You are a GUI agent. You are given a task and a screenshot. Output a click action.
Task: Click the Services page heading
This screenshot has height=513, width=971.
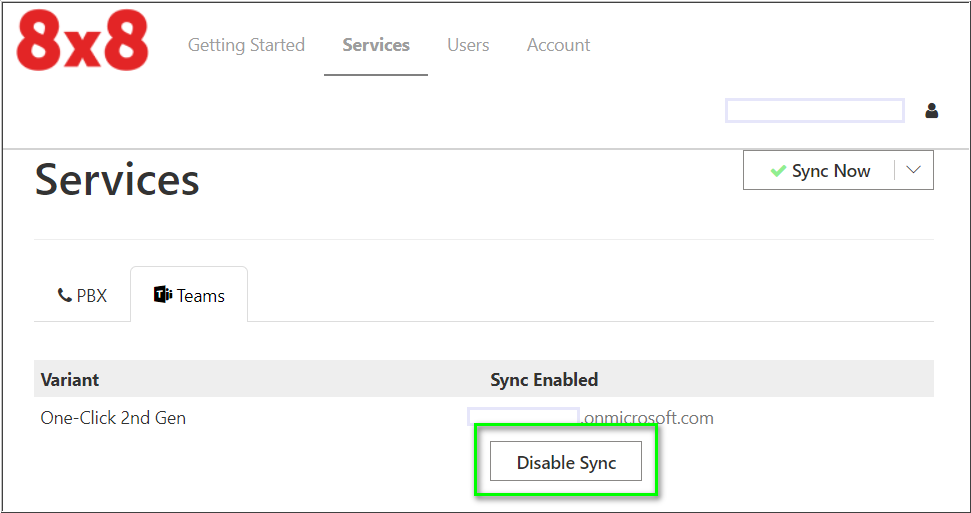click(117, 180)
